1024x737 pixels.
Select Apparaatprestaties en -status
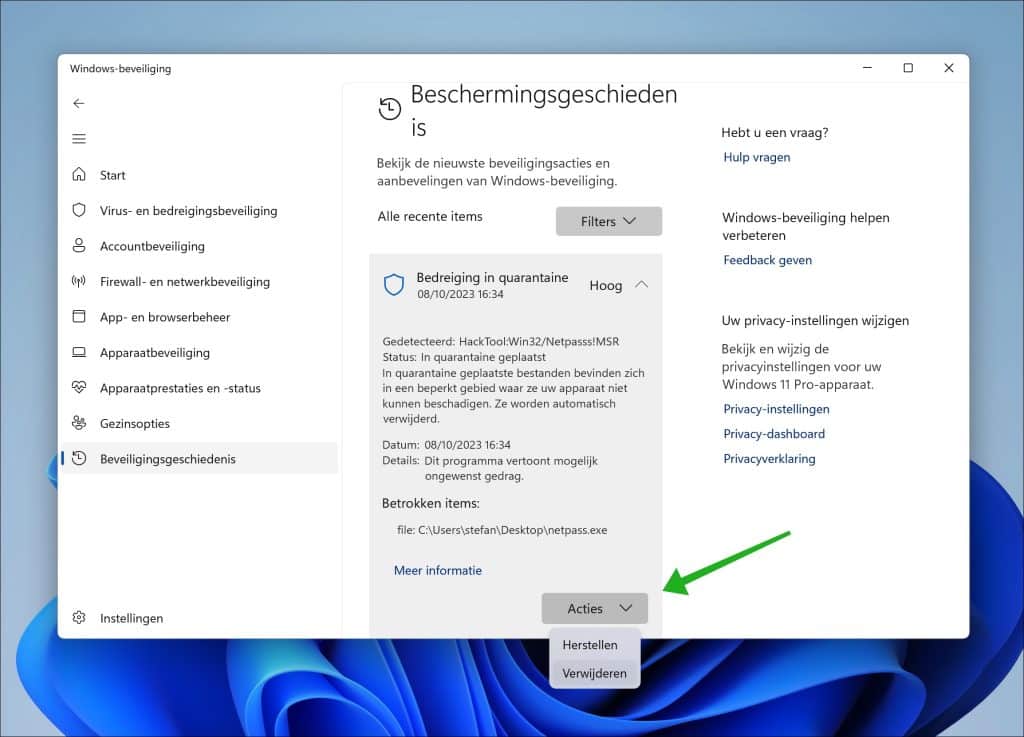[180, 388]
